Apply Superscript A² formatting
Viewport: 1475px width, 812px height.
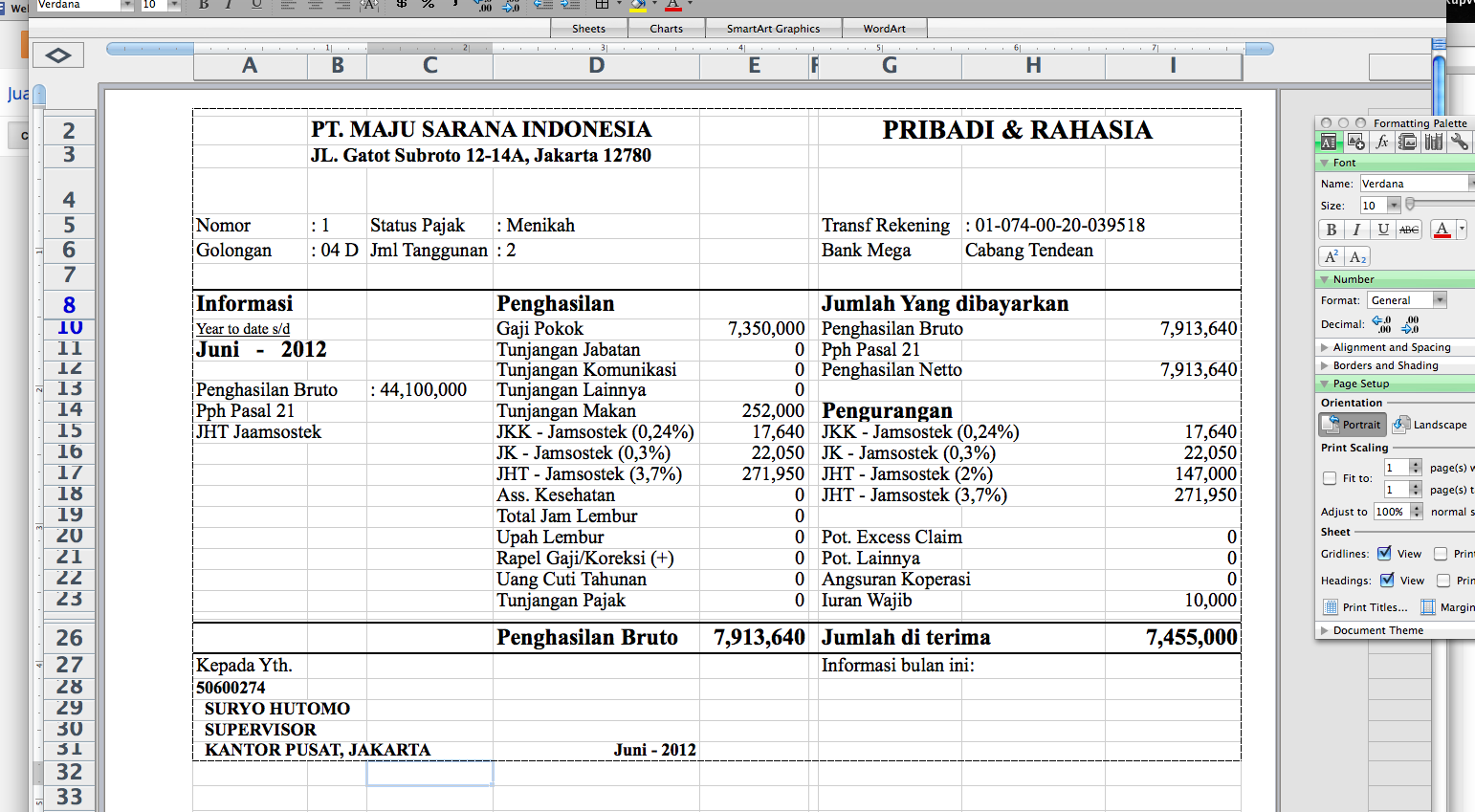tap(1331, 256)
